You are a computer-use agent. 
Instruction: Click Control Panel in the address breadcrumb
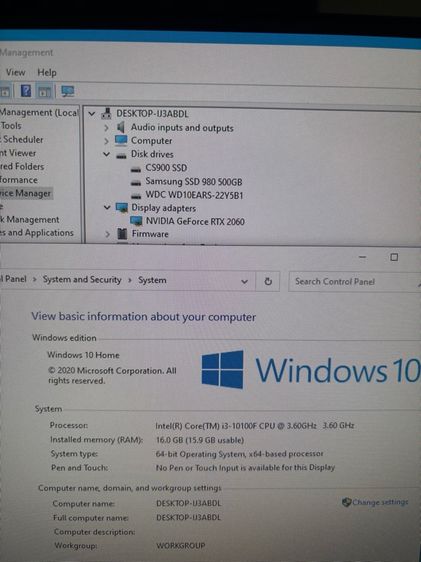click(x=13, y=279)
